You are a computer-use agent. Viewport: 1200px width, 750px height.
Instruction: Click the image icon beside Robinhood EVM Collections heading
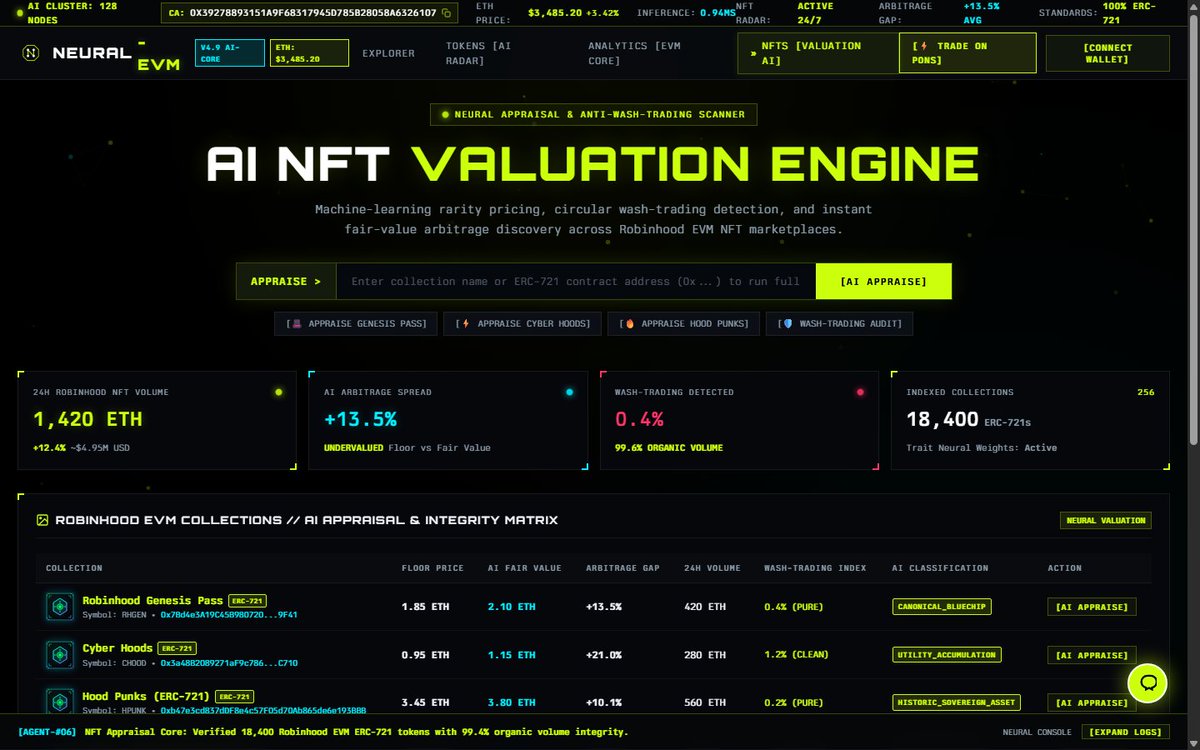coord(42,520)
